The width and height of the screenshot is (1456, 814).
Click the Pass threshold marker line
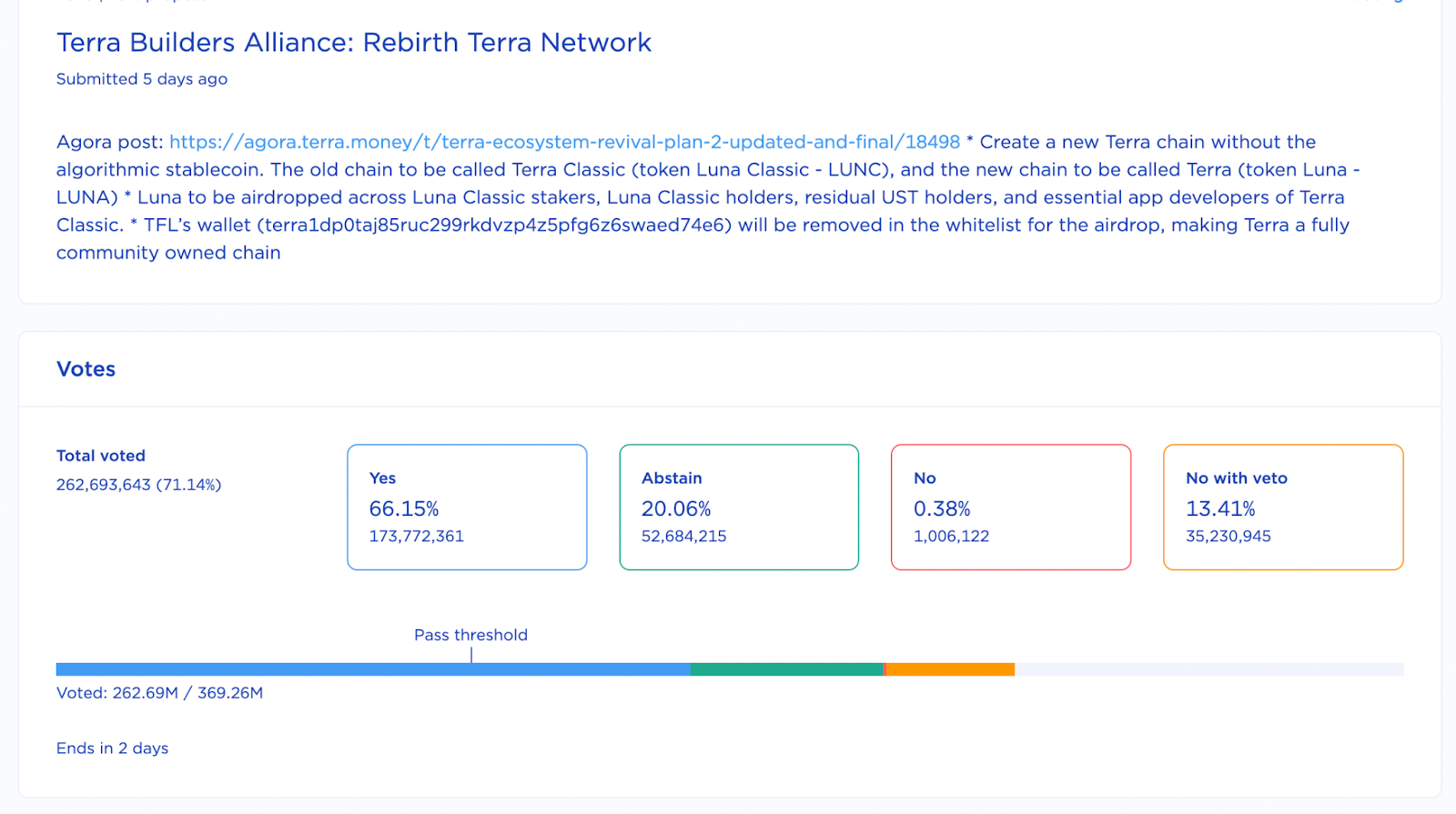coord(471,655)
